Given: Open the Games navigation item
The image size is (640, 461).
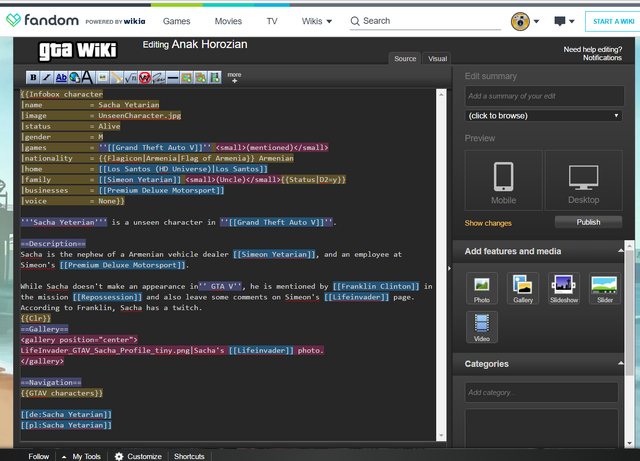Looking at the screenshot, I should (176, 21).
